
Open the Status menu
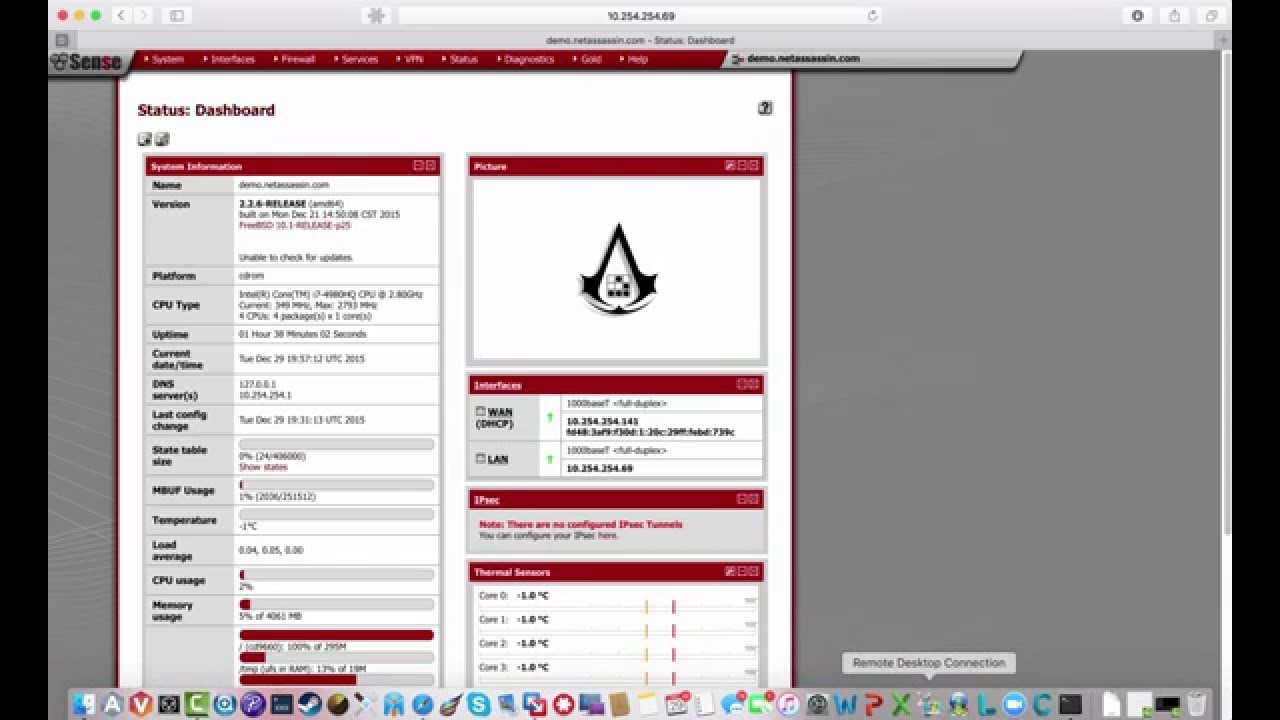click(x=462, y=59)
